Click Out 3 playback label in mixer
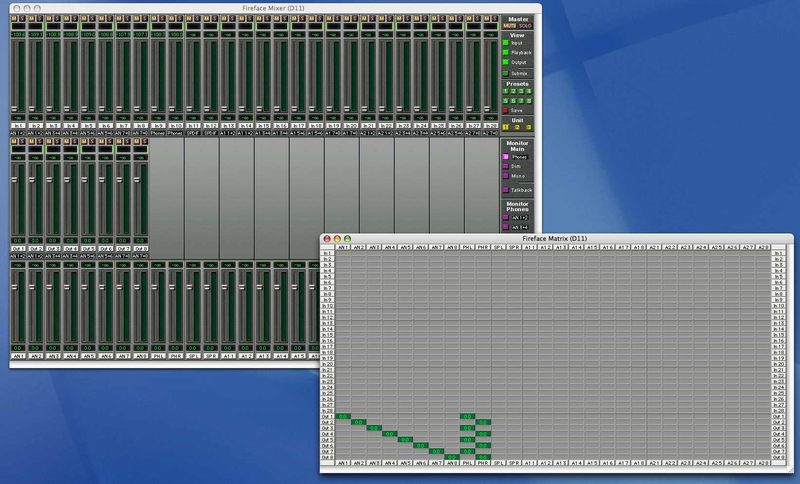 [53, 248]
